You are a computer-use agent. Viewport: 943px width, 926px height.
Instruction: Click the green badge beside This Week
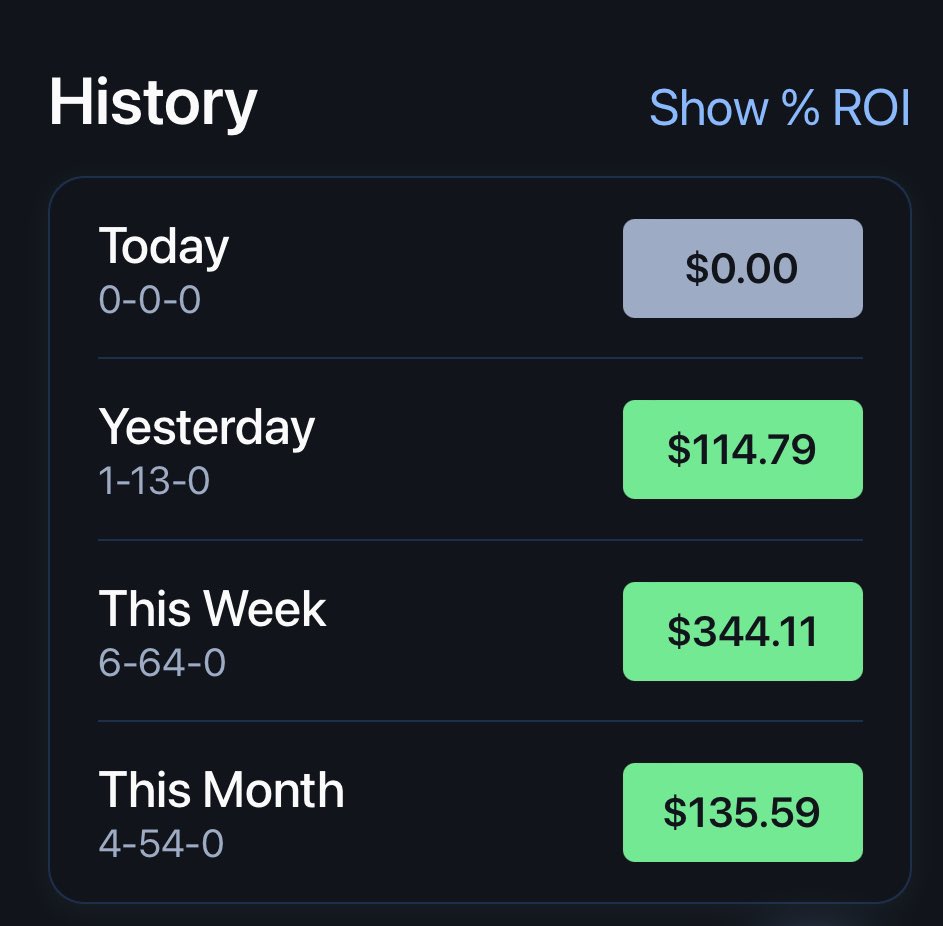click(x=743, y=631)
